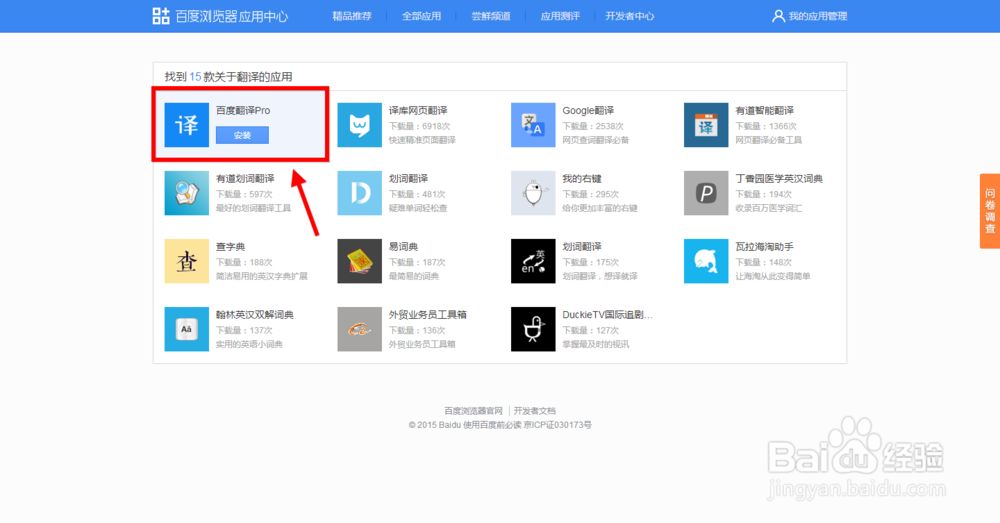The height and width of the screenshot is (523, 1000).
Task: Open the 易词典 title link
Action: [403, 247]
